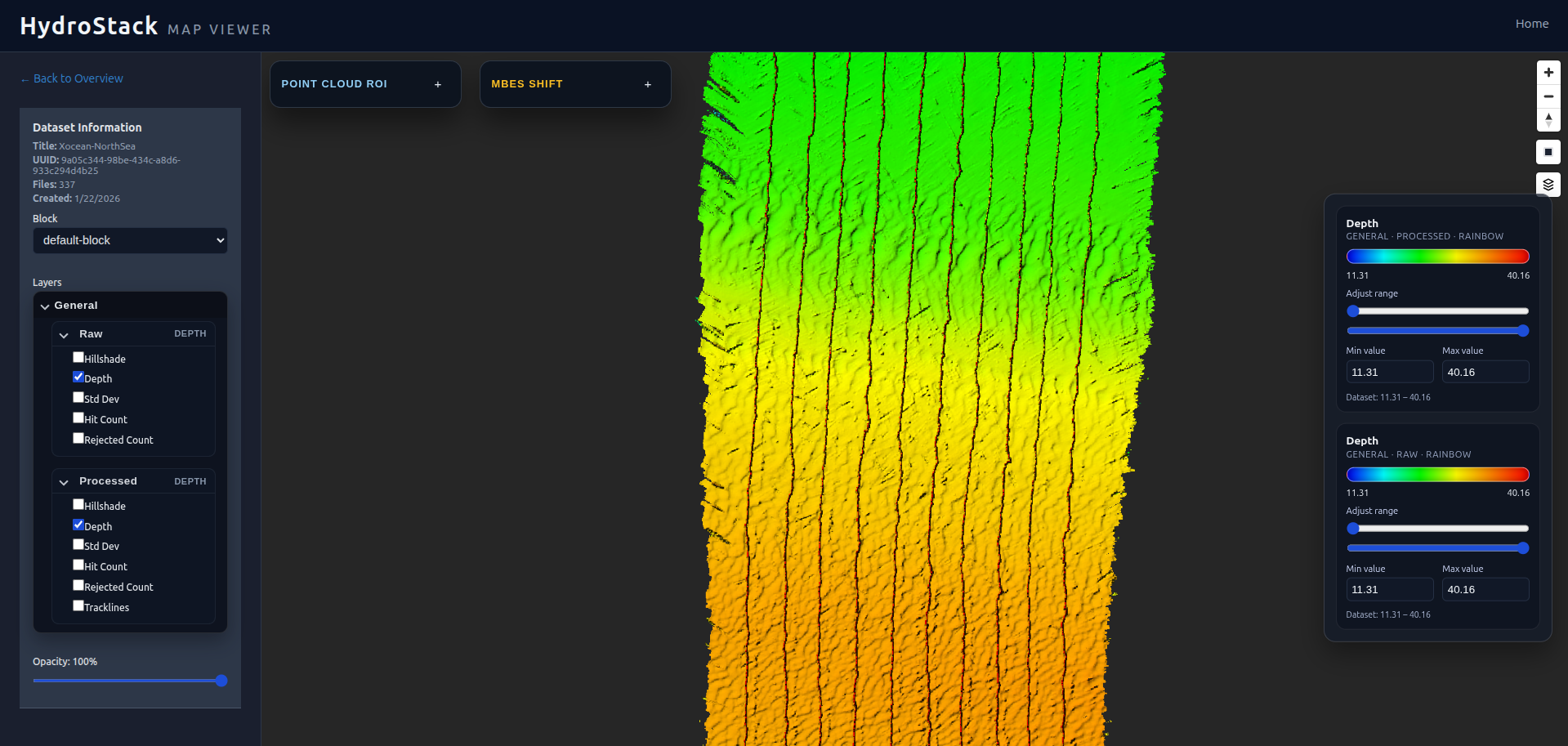Click the zoom in icon on the map
Image resolution: width=1568 pixels, height=746 pixels.
(1548, 72)
